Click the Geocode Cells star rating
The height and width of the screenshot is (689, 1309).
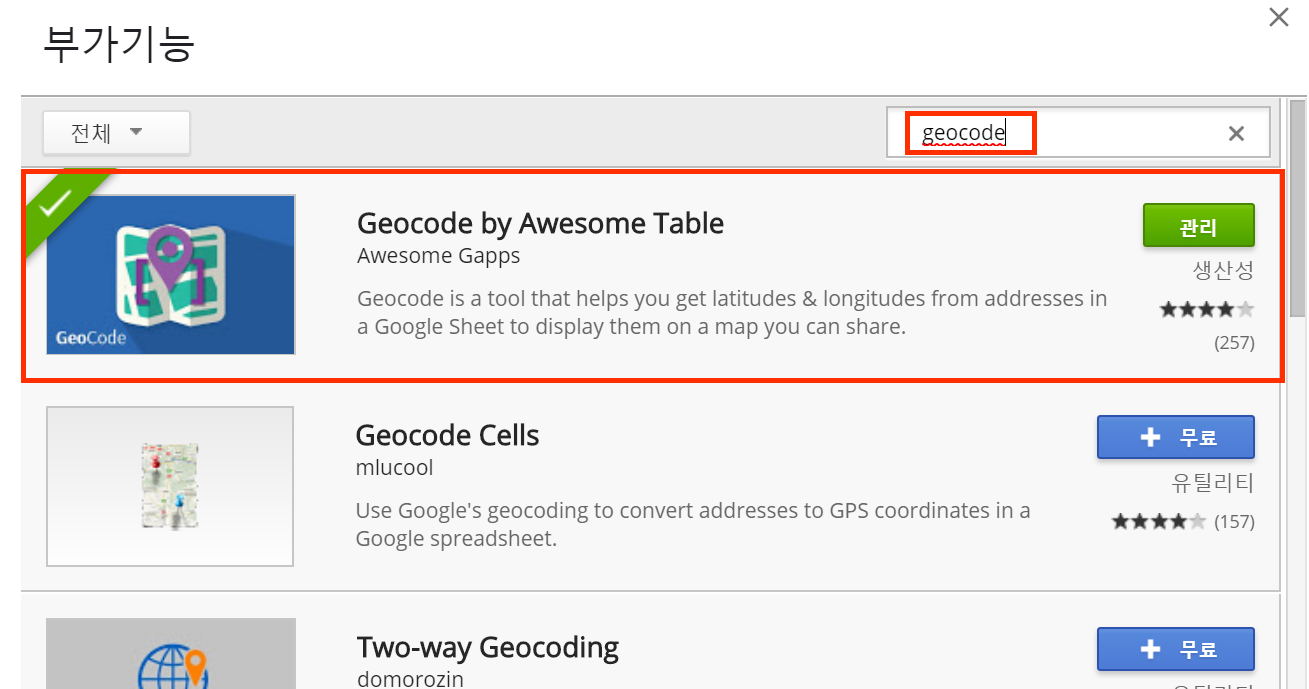[1159, 522]
